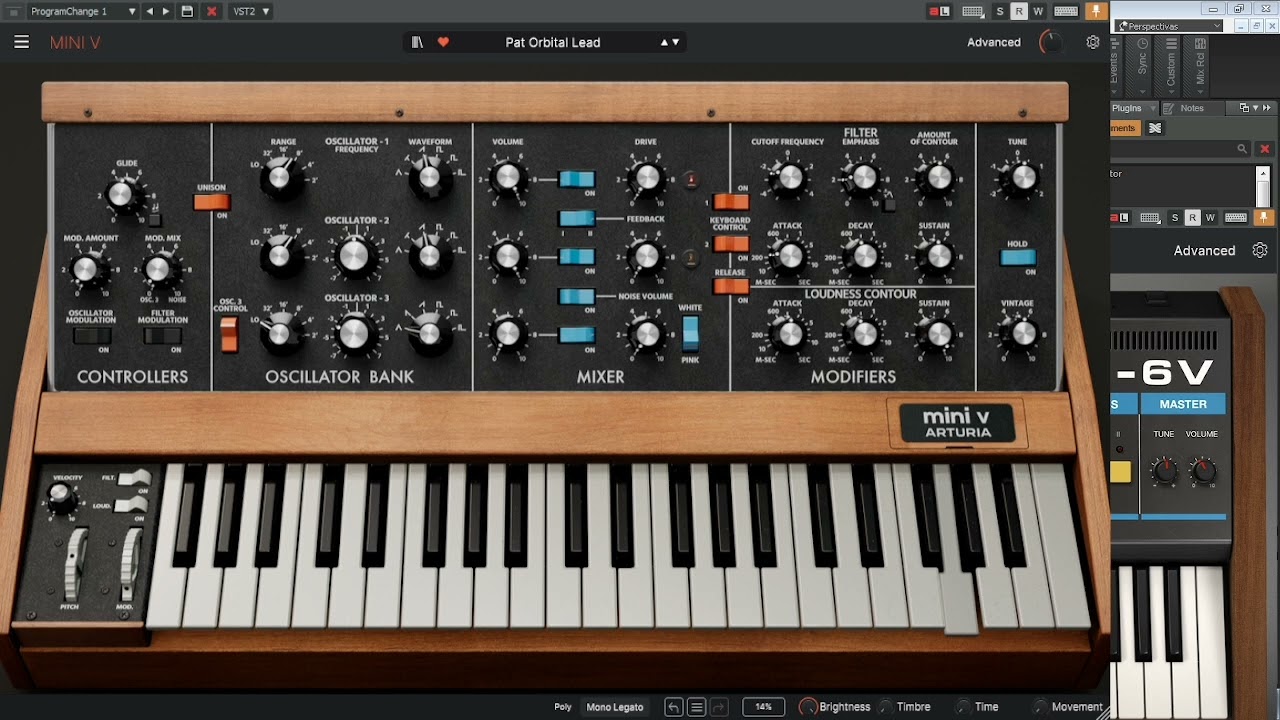Click the Mini V plugin header W button

[x=1038, y=11]
